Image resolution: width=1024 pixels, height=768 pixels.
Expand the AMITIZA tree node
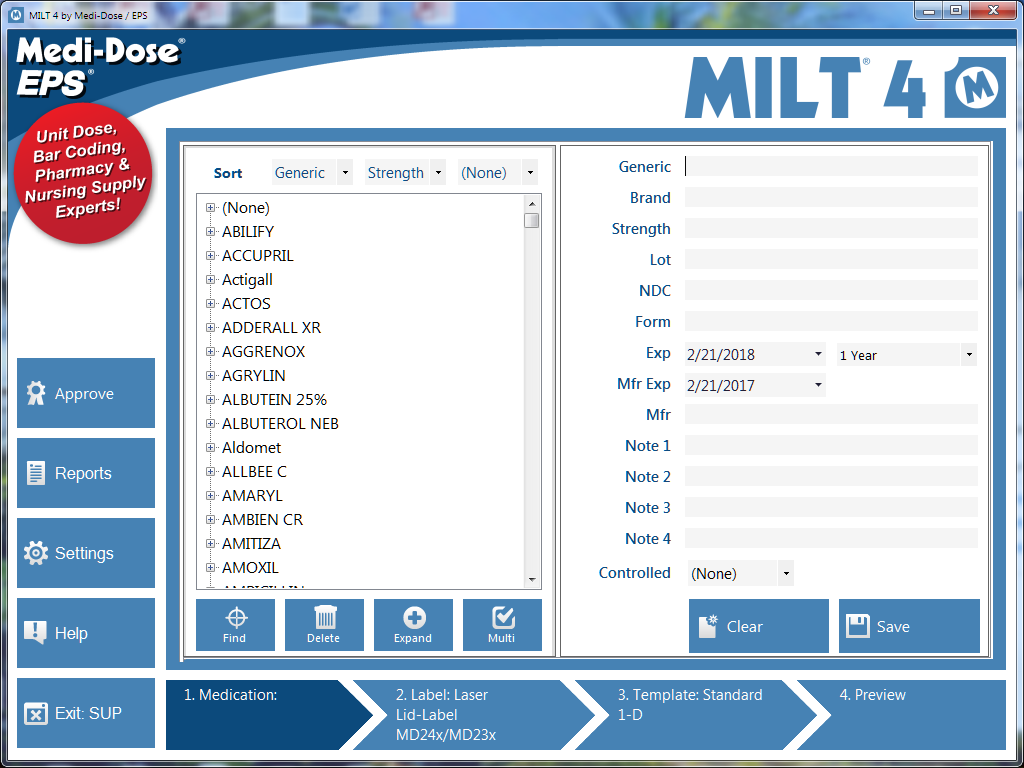[x=210, y=543]
